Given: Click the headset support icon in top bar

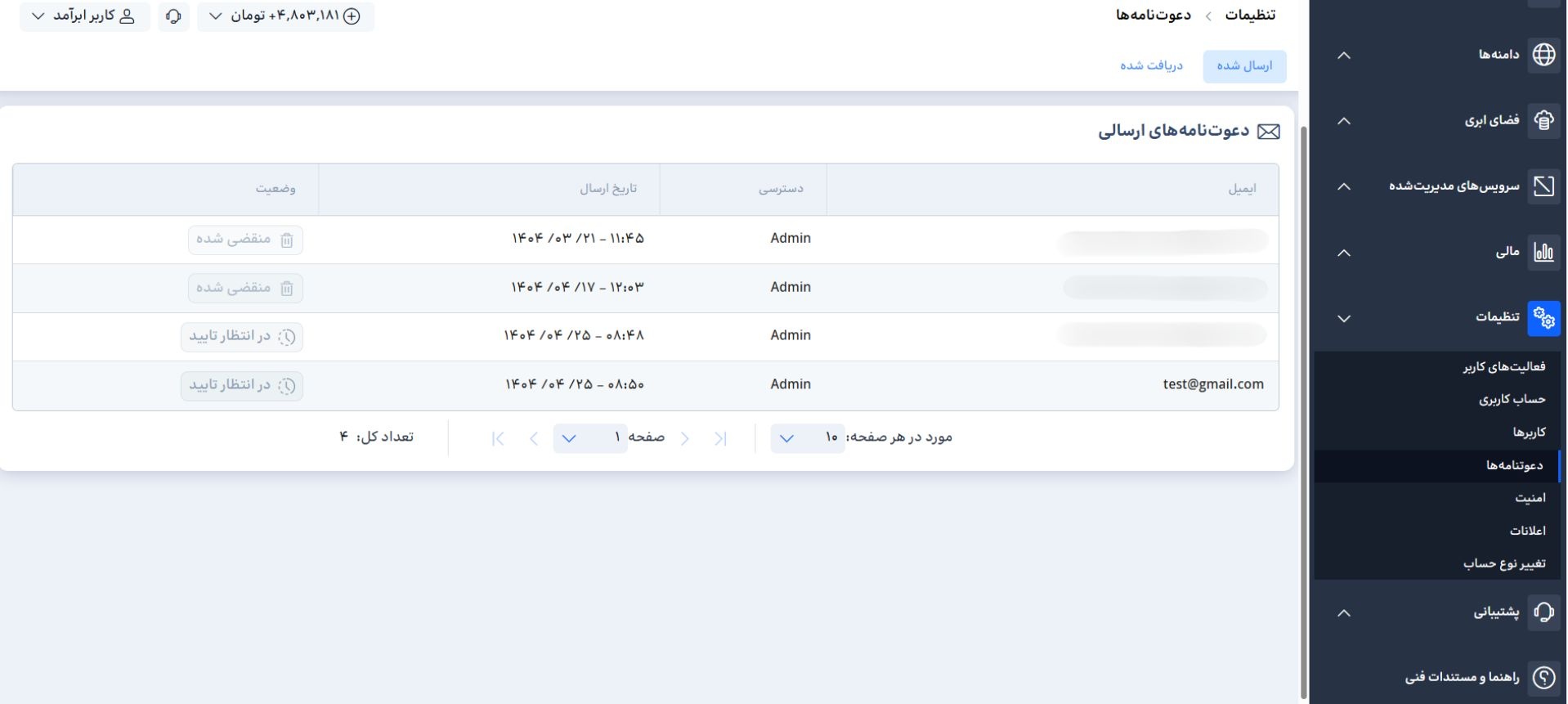Looking at the screenshot, I should pyautogui.click(x=173, y=16).
